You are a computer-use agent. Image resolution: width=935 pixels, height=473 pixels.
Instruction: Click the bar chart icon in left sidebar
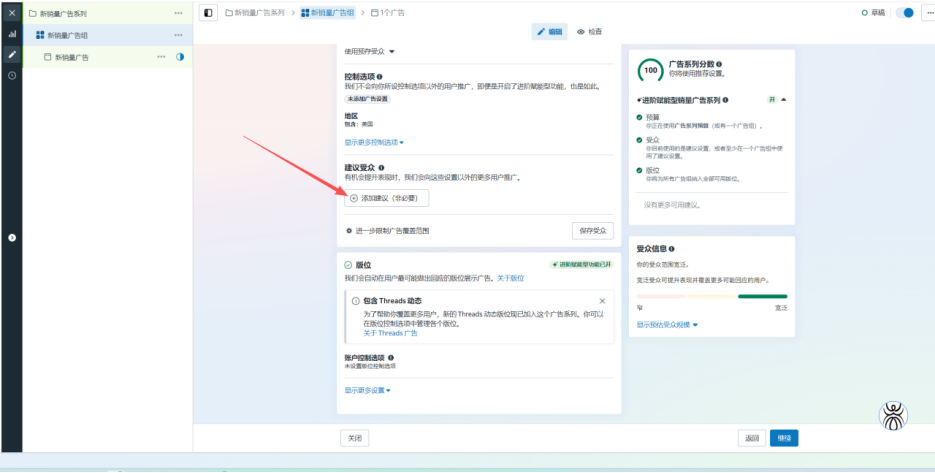pyautogui.click(x=12, y=33)
